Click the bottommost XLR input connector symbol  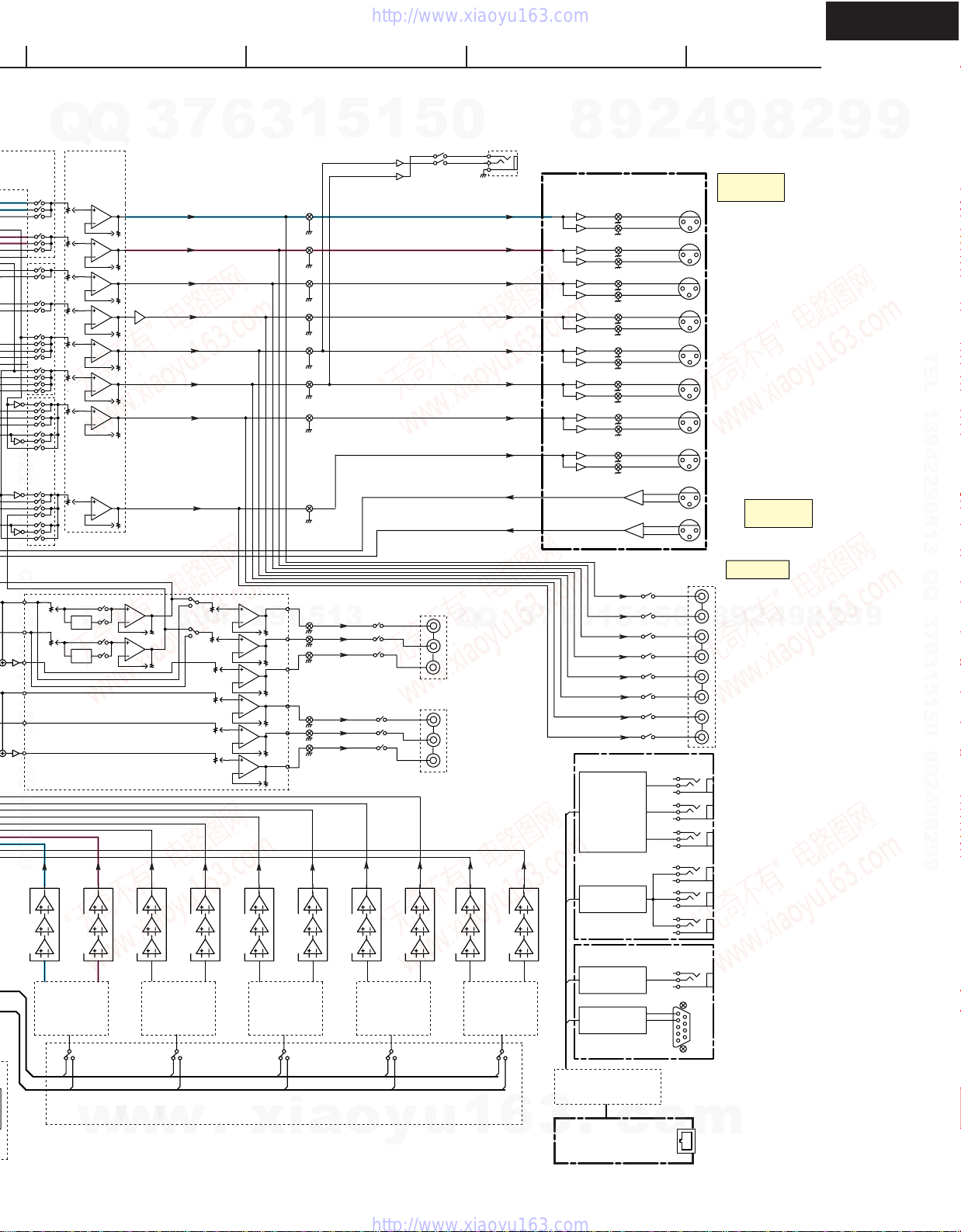pos(689,530)
